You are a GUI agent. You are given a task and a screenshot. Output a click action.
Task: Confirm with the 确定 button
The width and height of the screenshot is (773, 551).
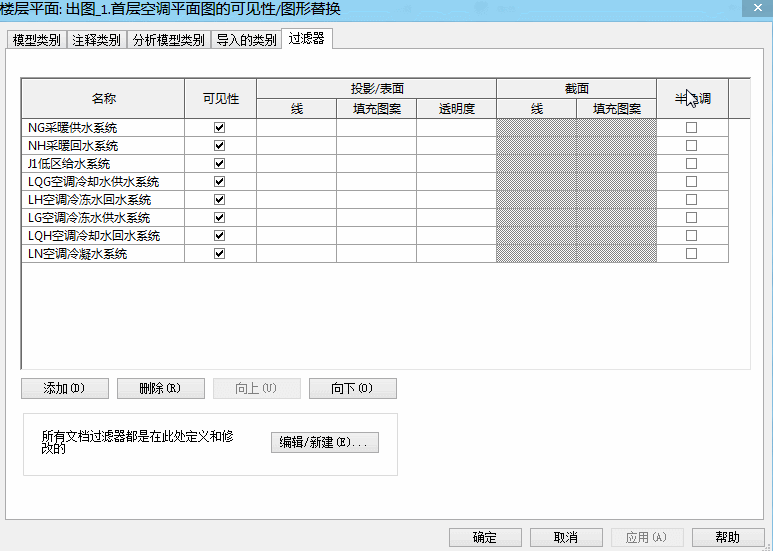[x=485, y=537]
